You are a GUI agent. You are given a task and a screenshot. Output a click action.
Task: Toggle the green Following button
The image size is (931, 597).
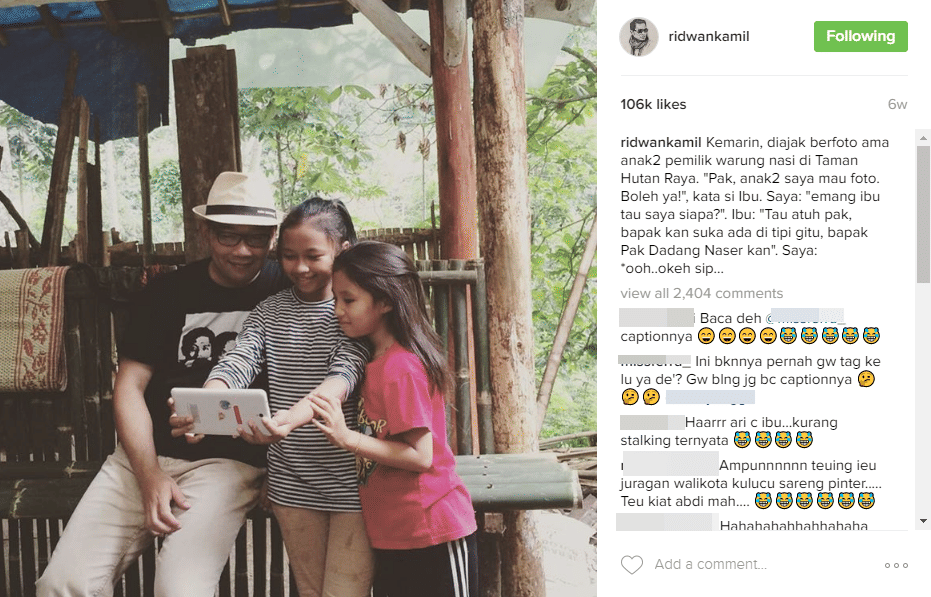(860, 36)
